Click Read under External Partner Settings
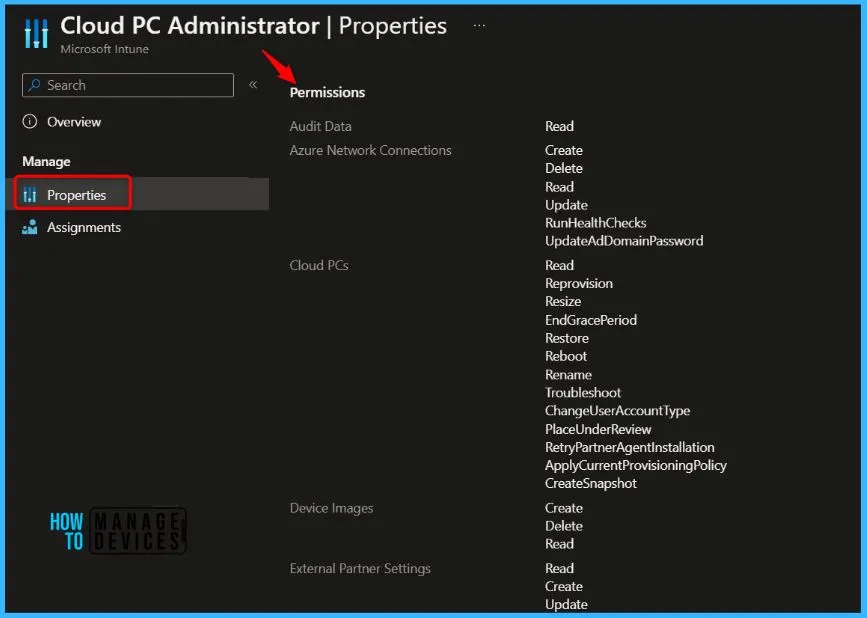Screen dimensions: 867x618 pyautogui.click(x=560, y=568)
